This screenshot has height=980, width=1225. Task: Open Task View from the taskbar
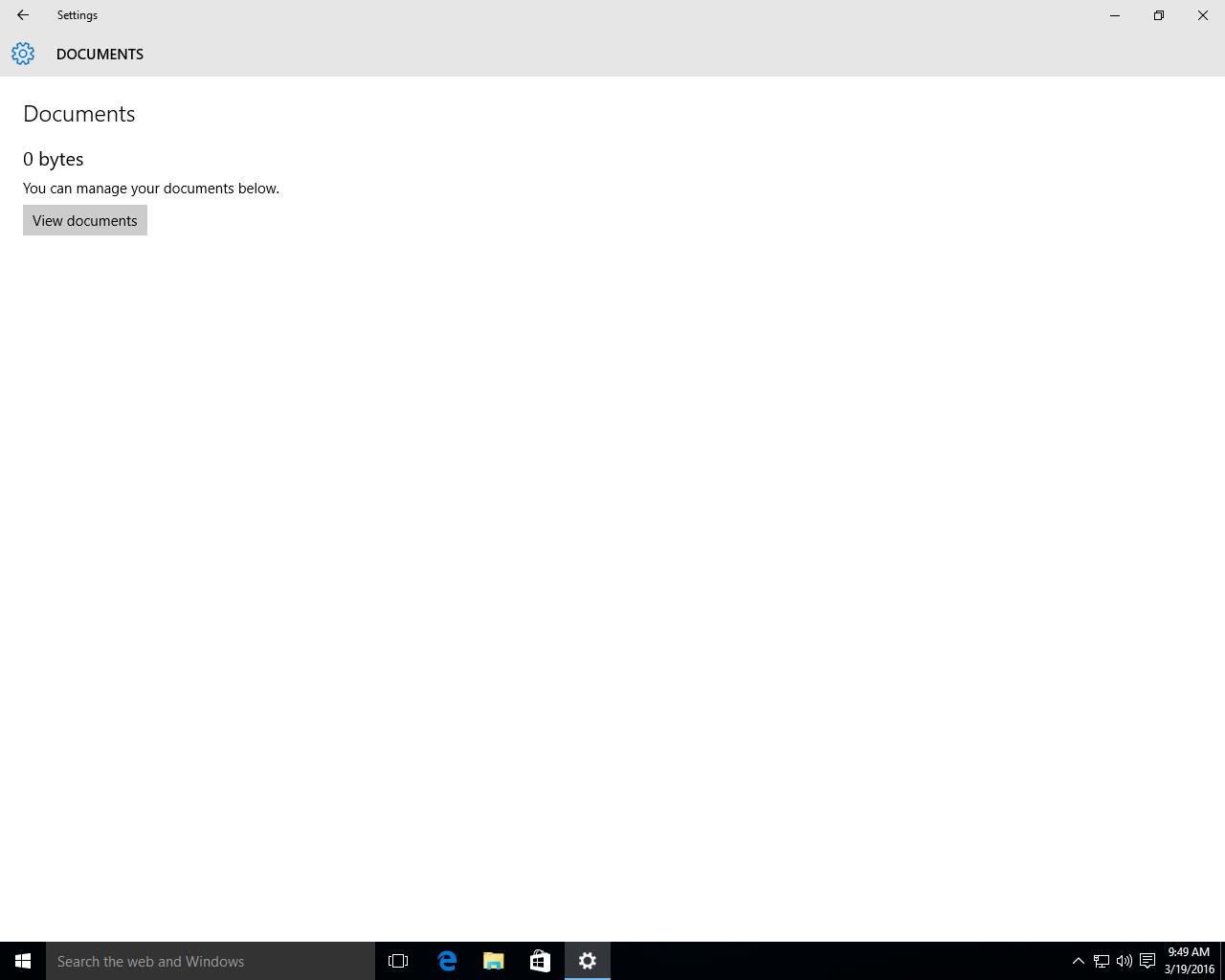(398, 961)
